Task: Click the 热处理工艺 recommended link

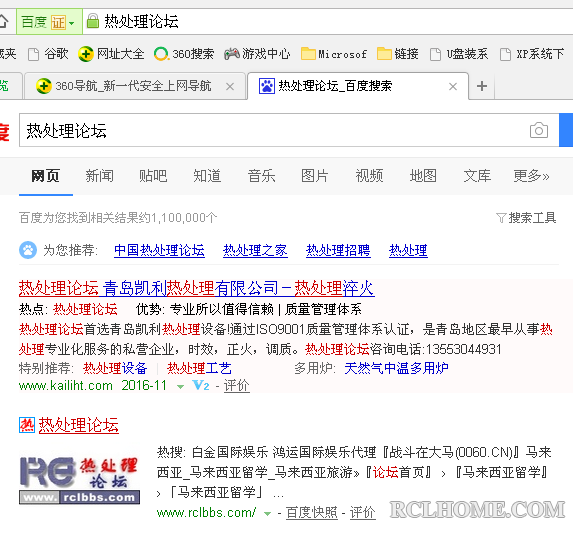Action: pyautogui.click(x=199, y=368)
